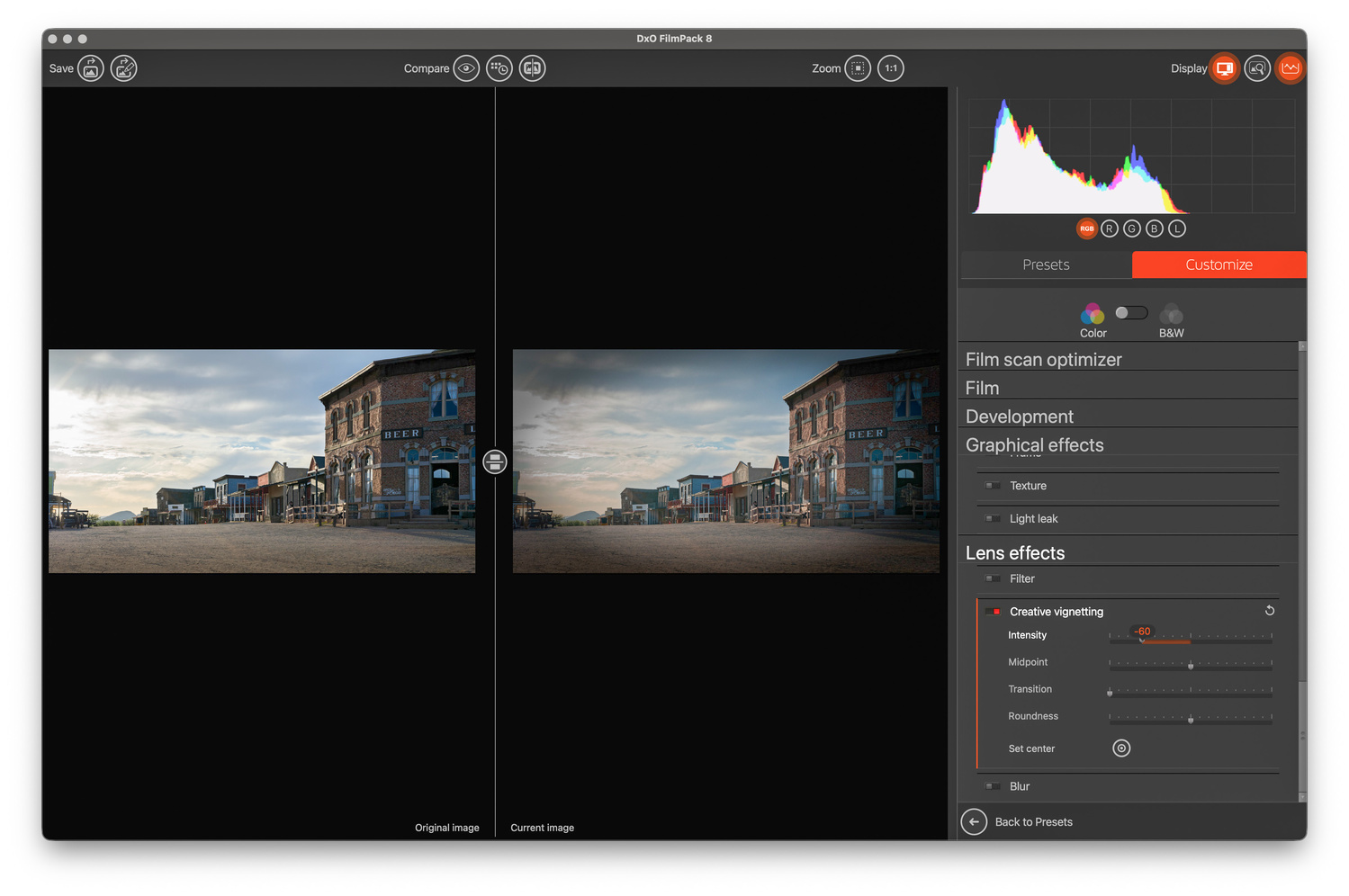Click the Save as preset icon
Screen dimensions: 1349x896
tap(124, 68)
